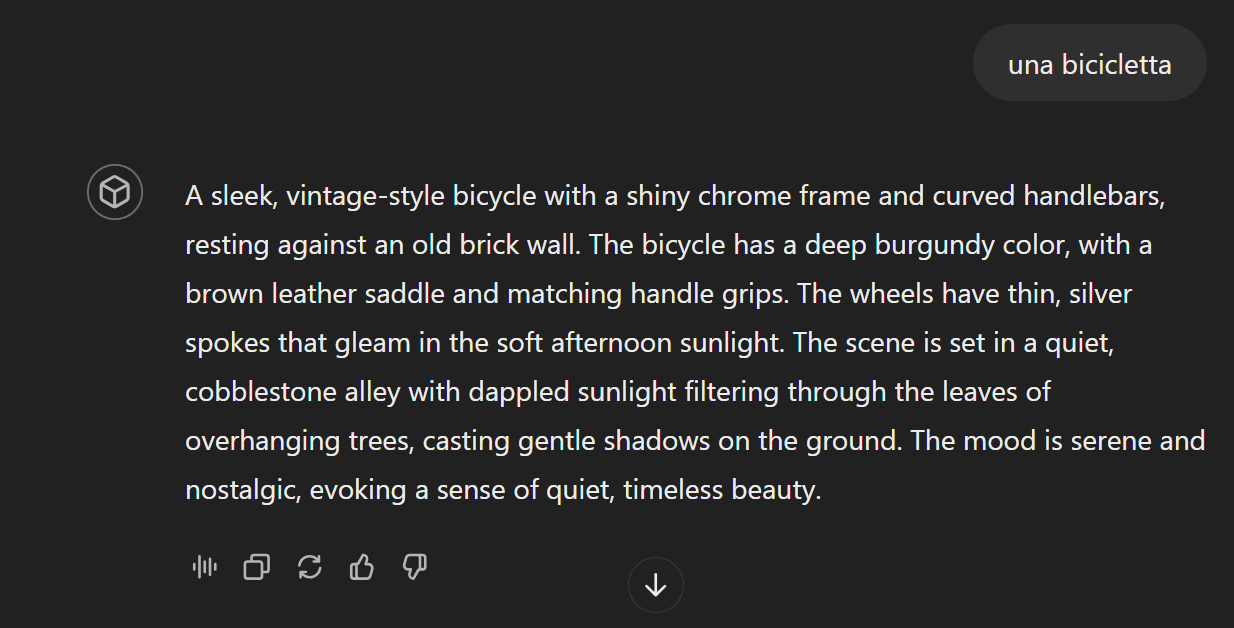Click the scroll-to-bottom arrow button
Screen dimensions: 1234x628
click(x=655, y=585)
